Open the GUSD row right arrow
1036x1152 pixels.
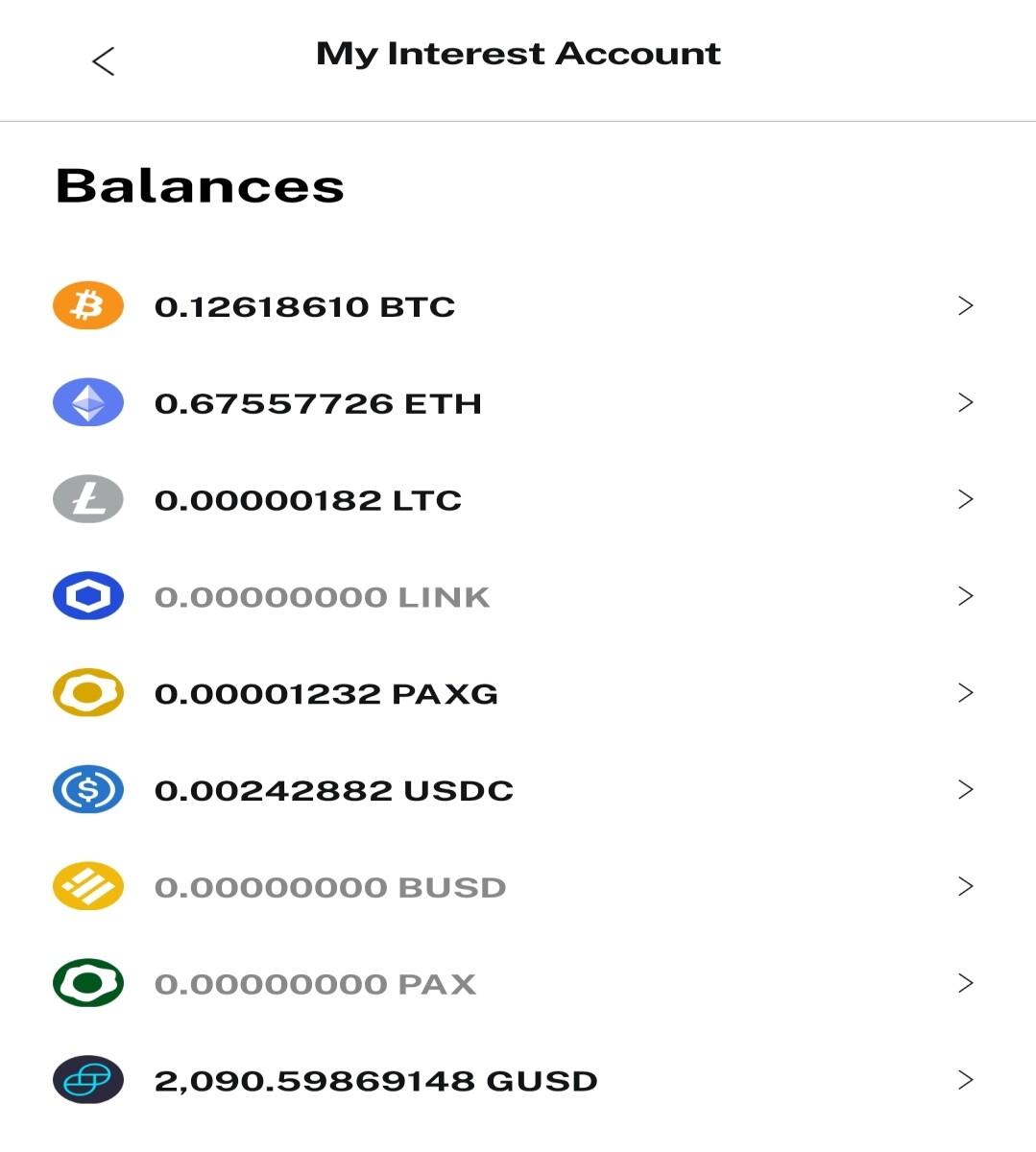point(966,1080)
